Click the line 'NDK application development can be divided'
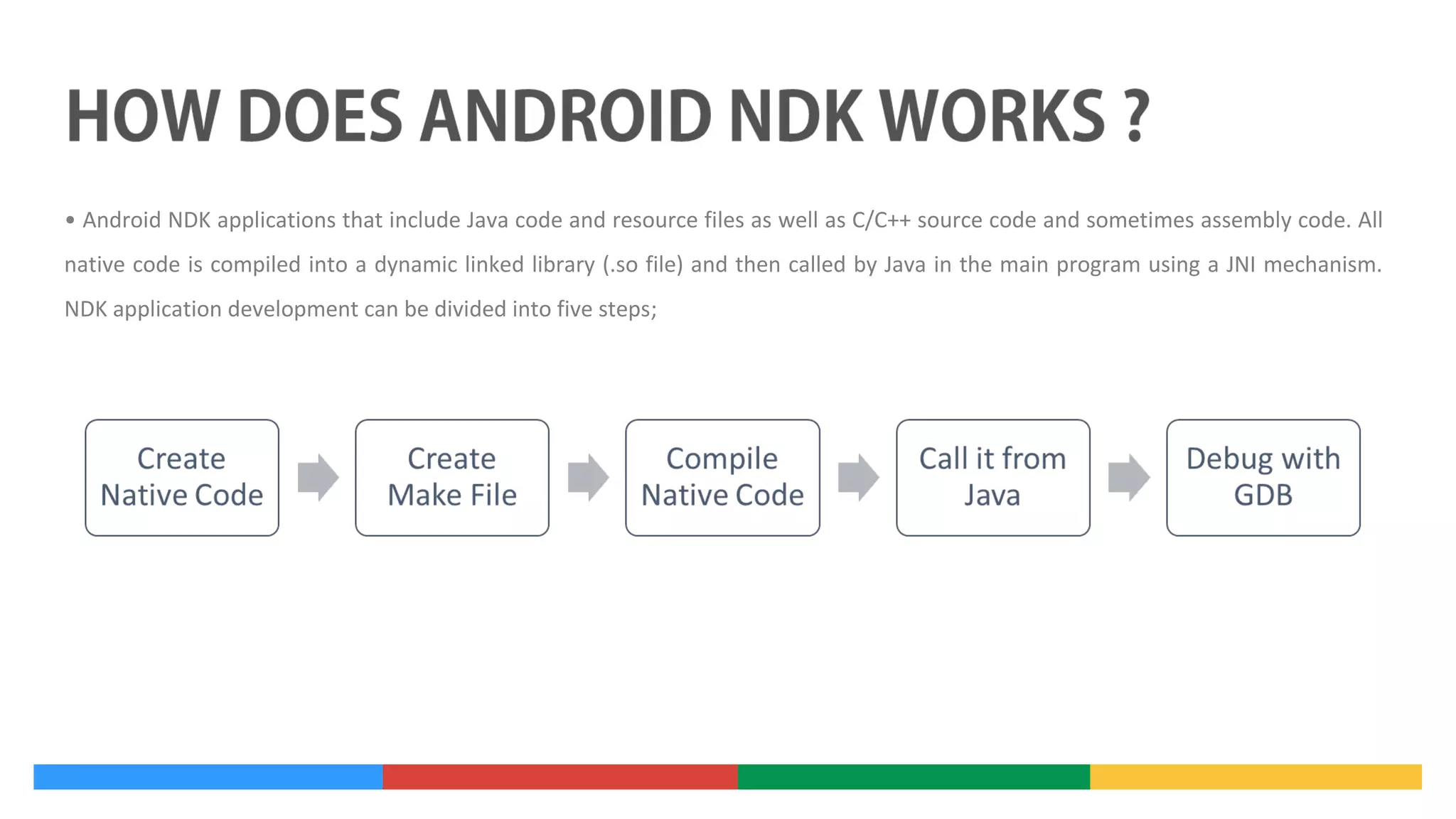This screenshot has height=819, width=1456. tap(360, 309)
